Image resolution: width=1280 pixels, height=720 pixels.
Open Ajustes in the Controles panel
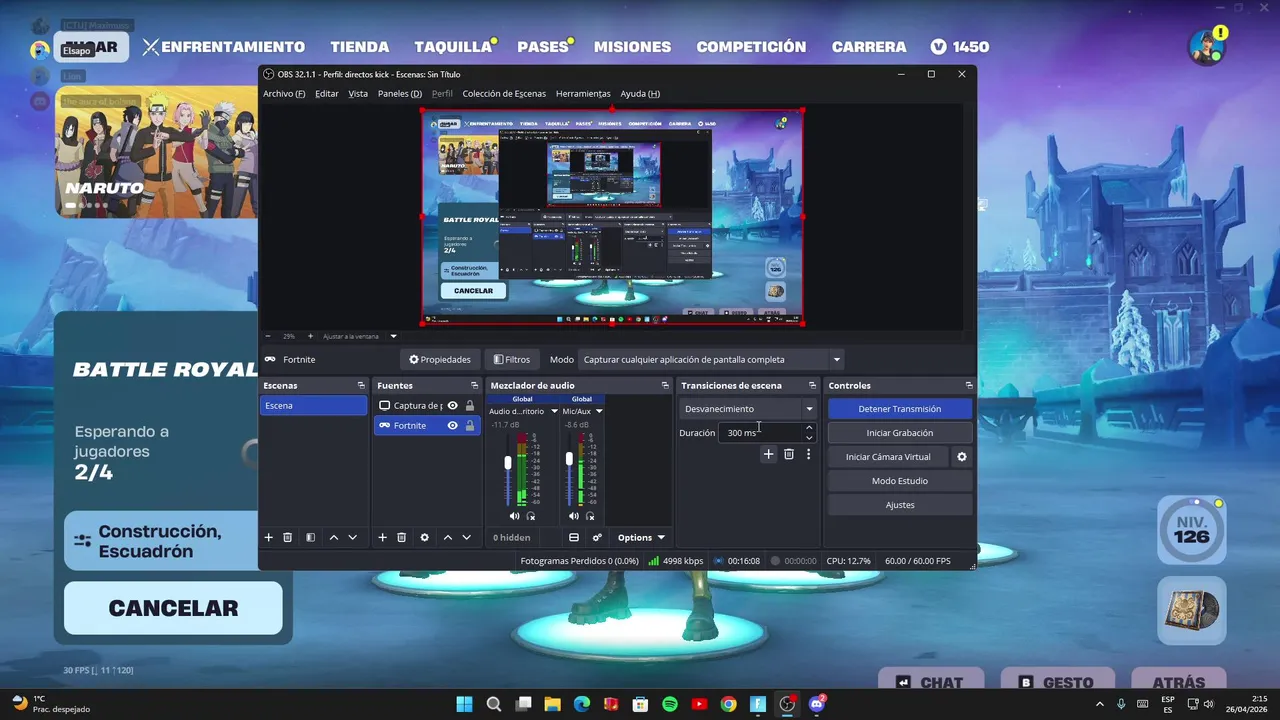900,505
